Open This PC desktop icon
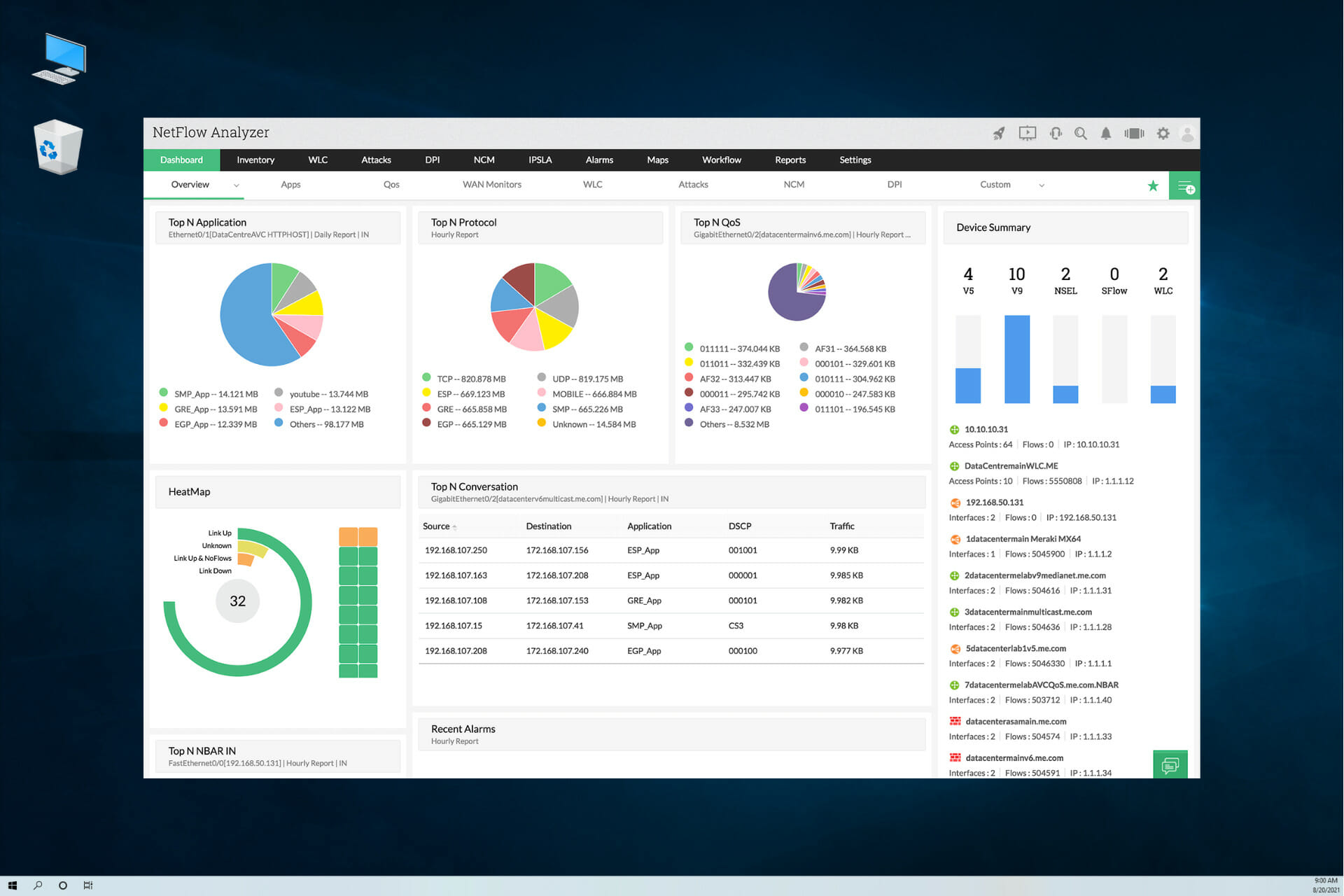The height and width of the screenshot is (896, 1344). [59, 58]
